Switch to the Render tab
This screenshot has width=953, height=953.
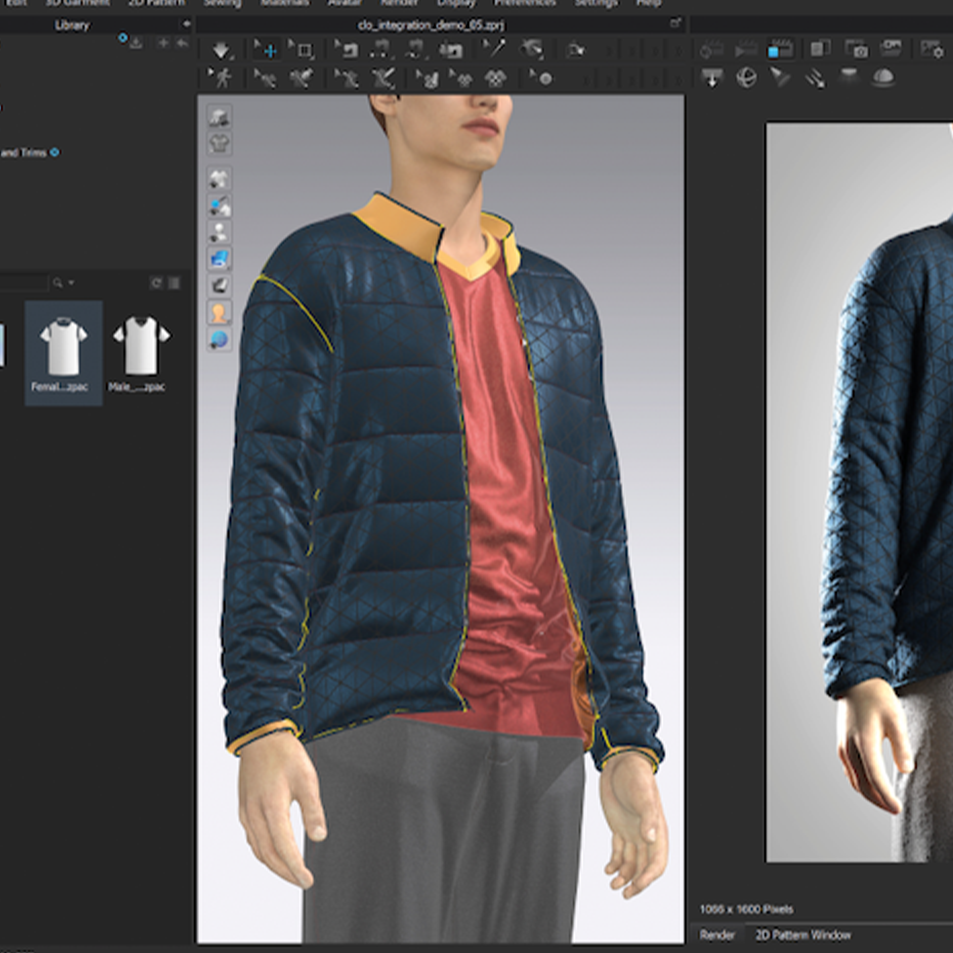coord(717,935)
